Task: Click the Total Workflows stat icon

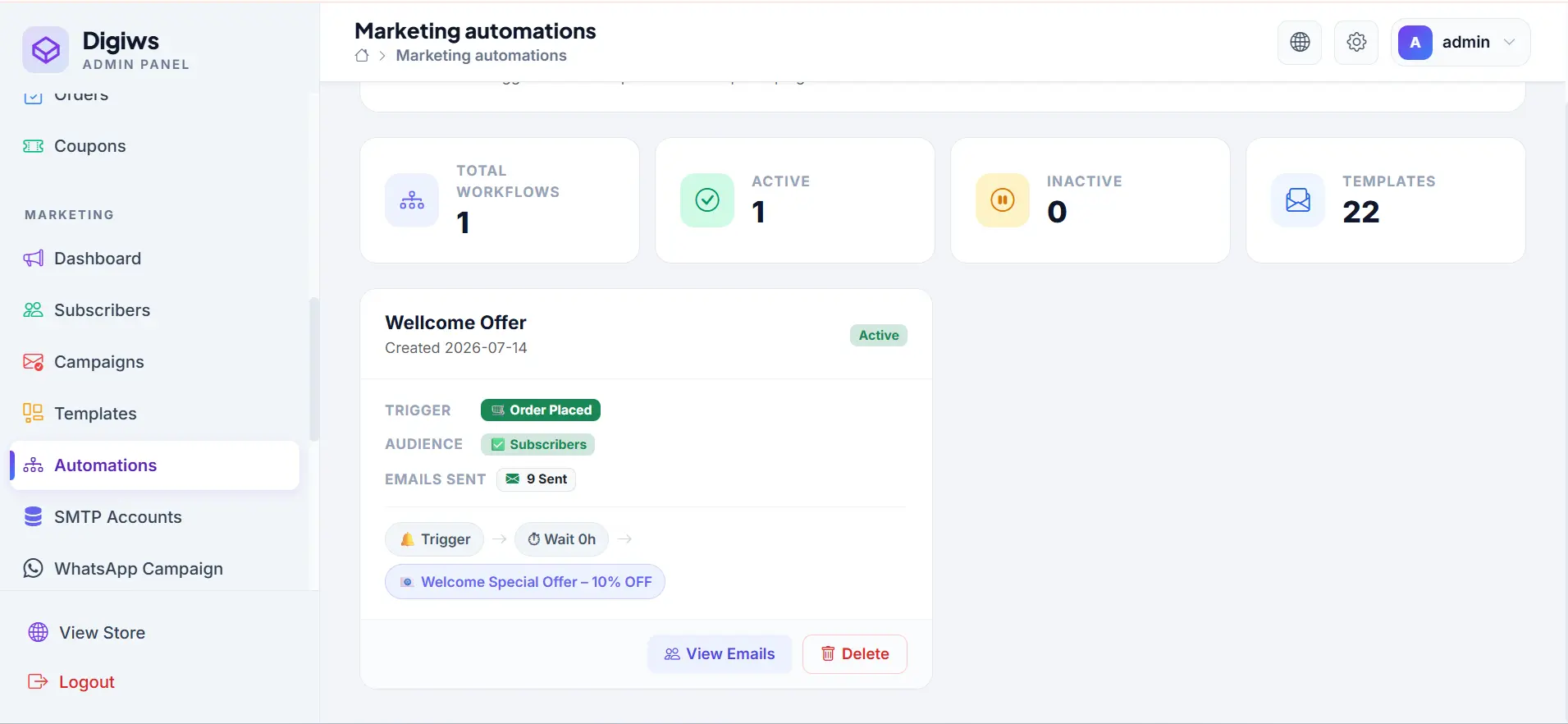Action: (412, 200)
